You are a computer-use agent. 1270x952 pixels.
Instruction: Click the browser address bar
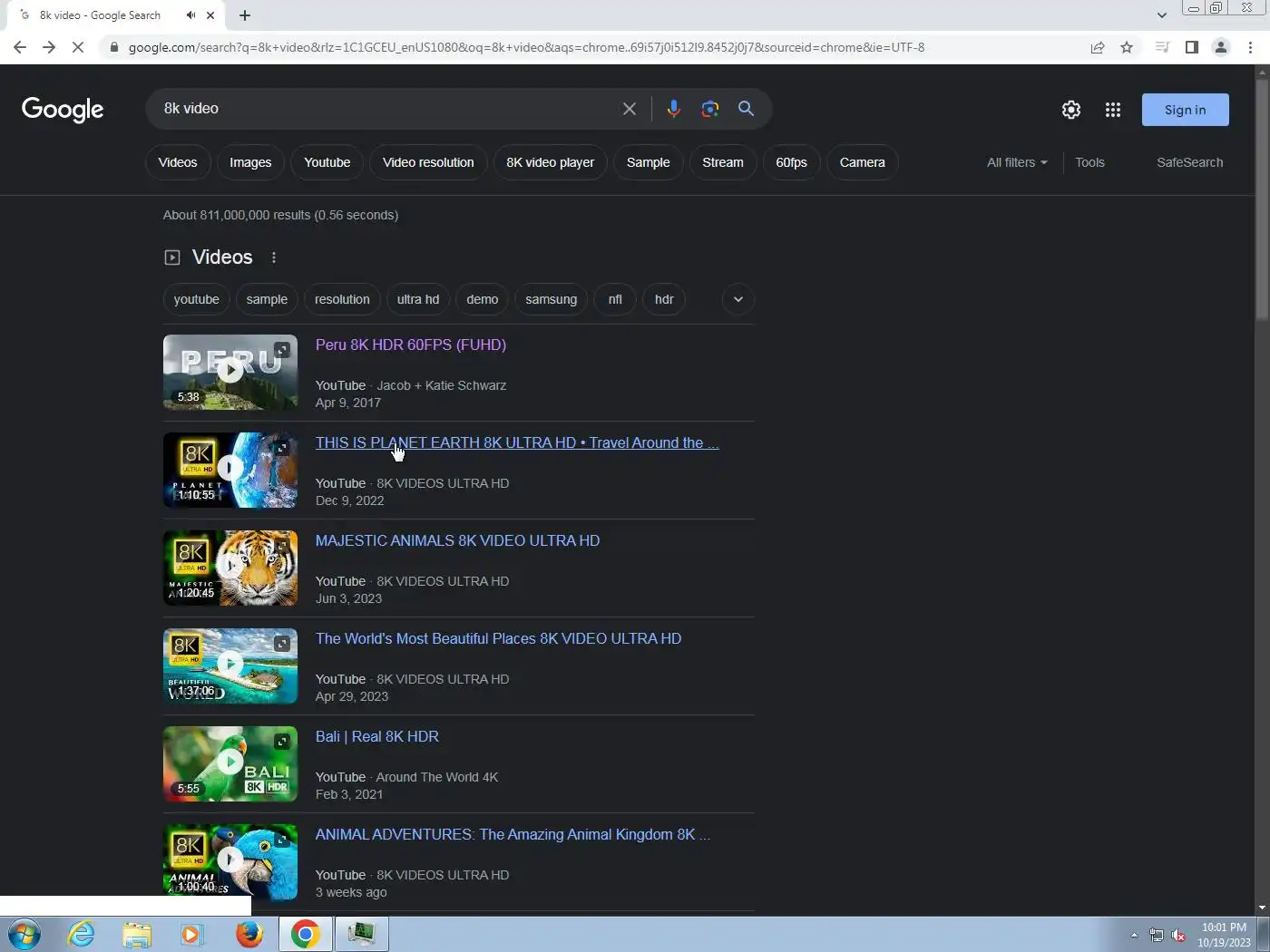click(599, 47)
